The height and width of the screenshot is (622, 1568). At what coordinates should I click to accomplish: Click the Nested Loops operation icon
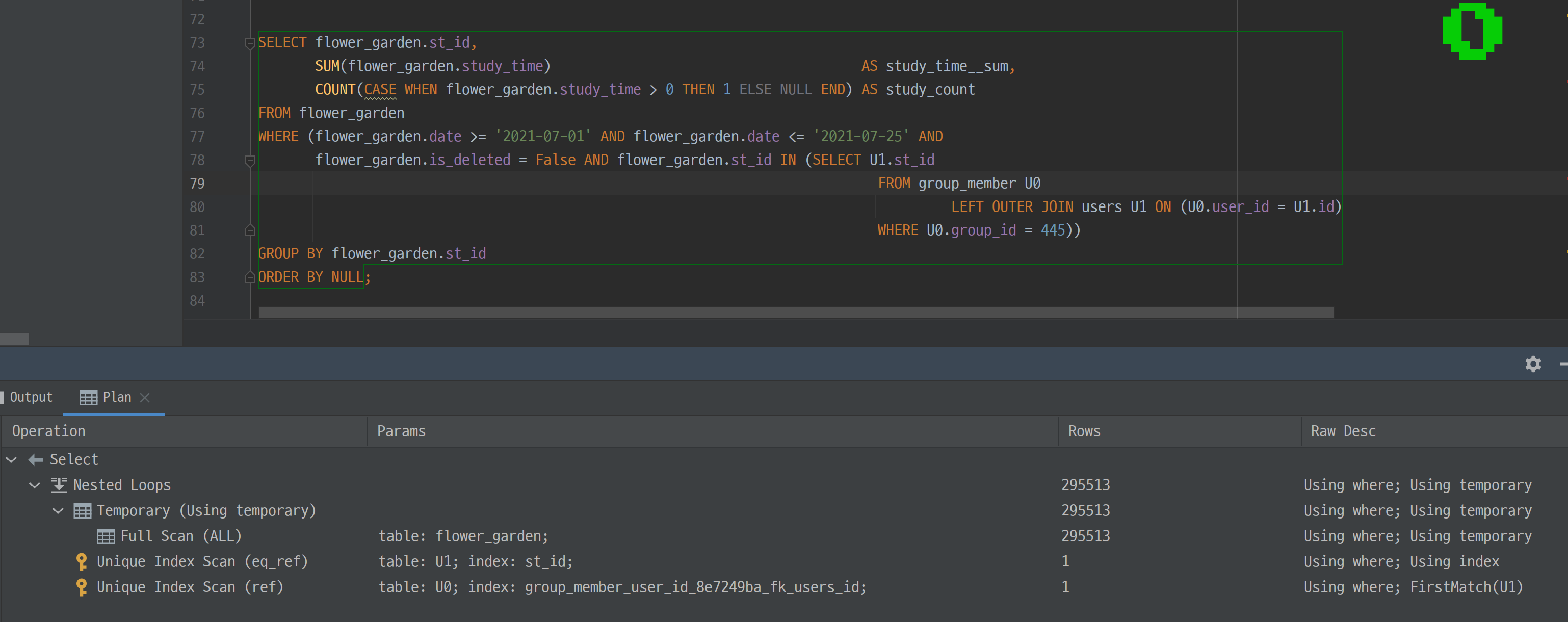[x=59, y=485]
